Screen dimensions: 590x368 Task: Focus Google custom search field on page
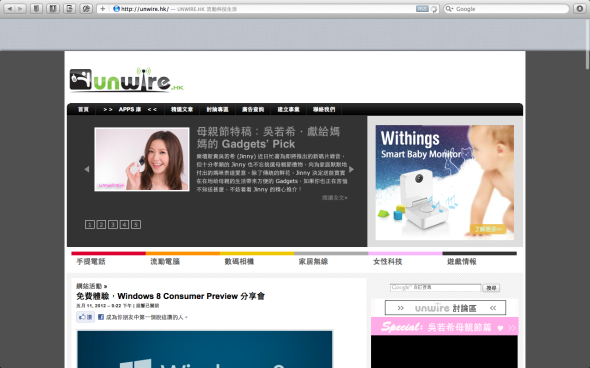(x=435, y=287)
